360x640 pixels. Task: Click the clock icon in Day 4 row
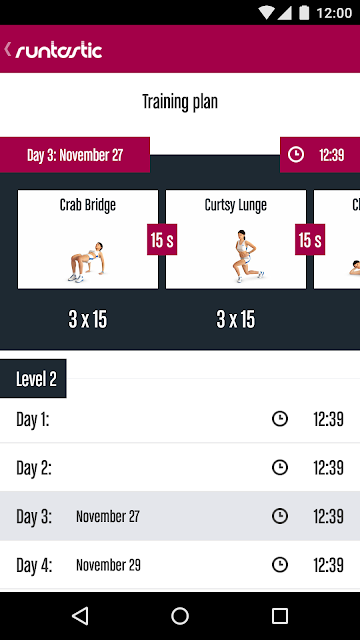280,565
